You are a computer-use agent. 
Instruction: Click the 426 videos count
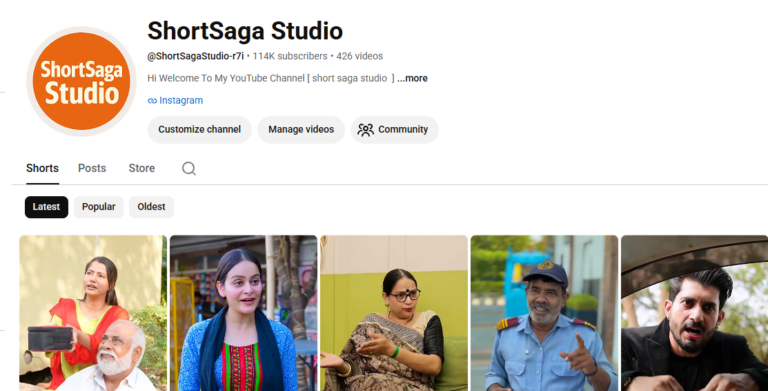coord(360,56)
